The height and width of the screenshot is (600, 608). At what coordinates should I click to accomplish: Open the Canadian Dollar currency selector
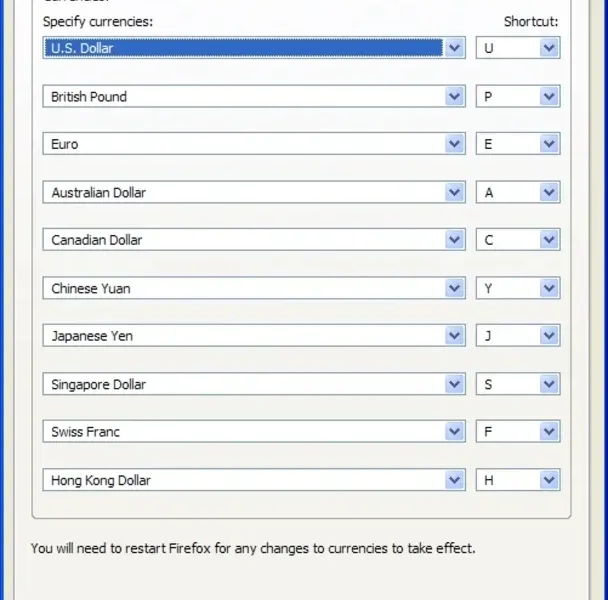tap(455, 240)
